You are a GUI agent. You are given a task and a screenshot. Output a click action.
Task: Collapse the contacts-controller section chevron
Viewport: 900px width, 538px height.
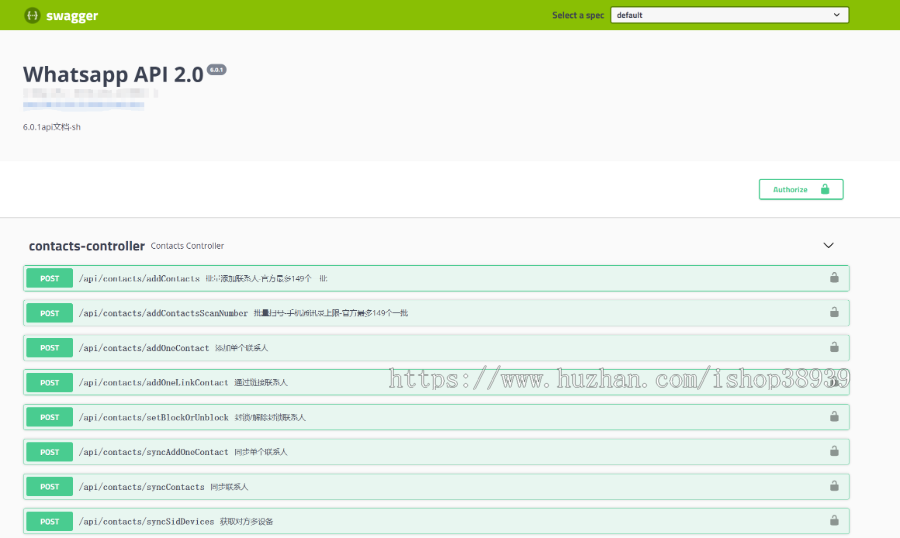(x=828, y=245)
